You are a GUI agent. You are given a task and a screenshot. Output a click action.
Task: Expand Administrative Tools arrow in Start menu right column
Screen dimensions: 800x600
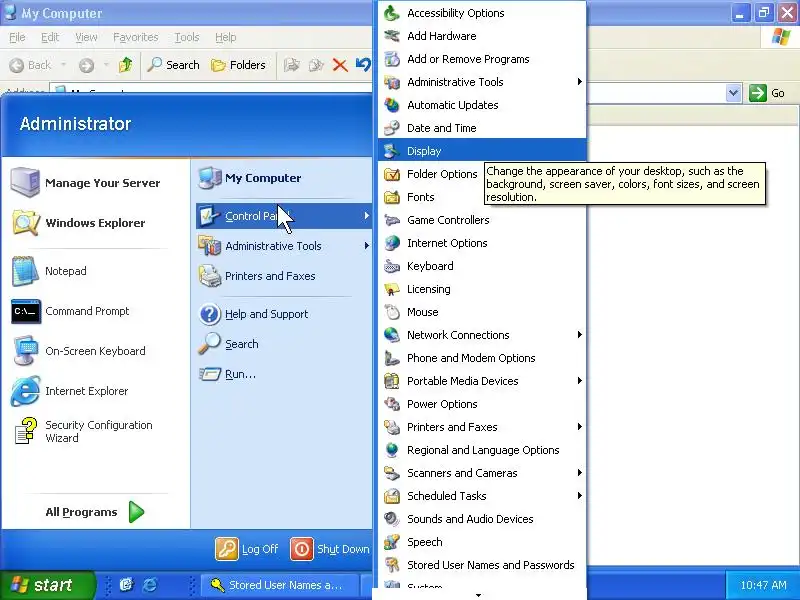(x=366, y=246)
